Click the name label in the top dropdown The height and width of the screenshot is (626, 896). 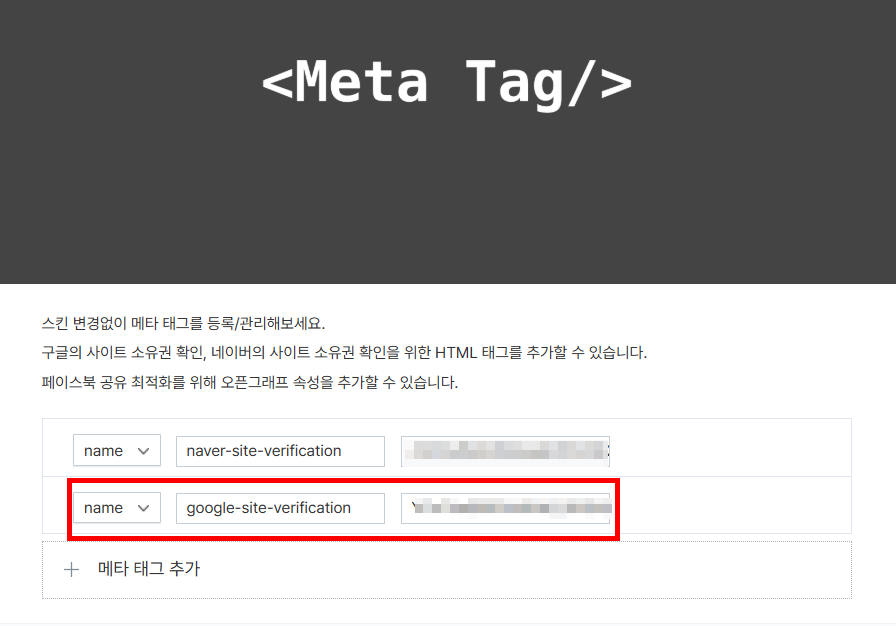[105, 450]
